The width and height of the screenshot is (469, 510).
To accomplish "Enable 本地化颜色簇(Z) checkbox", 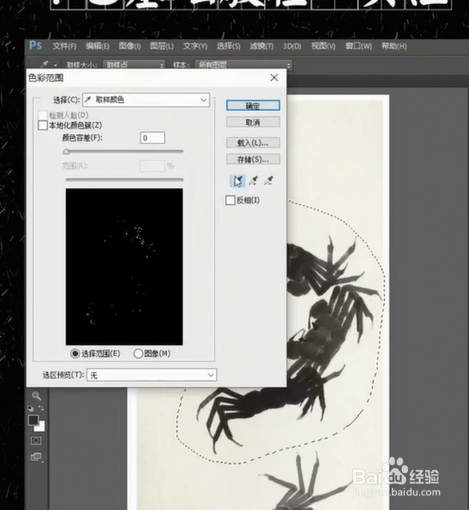I will [x=43, y=125].
